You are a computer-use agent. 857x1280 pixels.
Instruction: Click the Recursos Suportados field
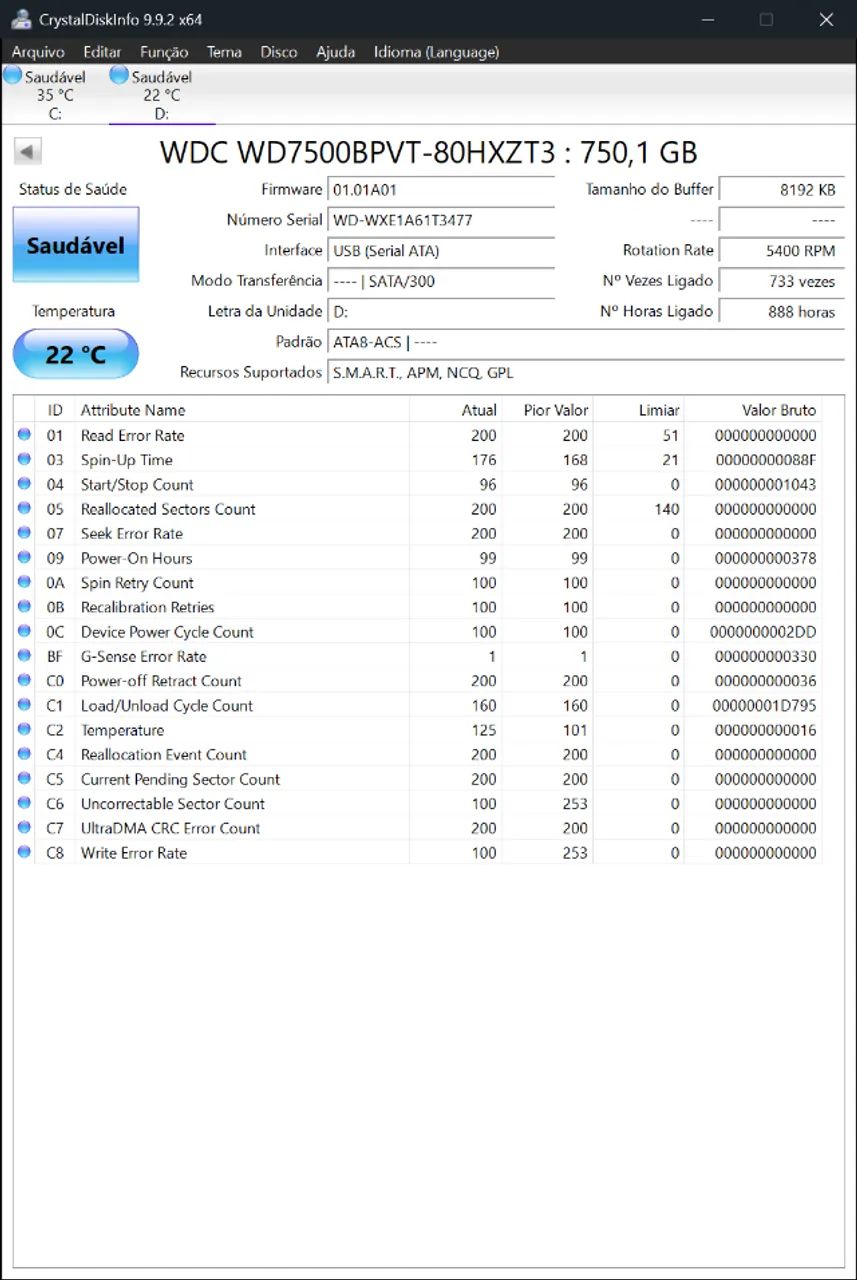(586, 373)
